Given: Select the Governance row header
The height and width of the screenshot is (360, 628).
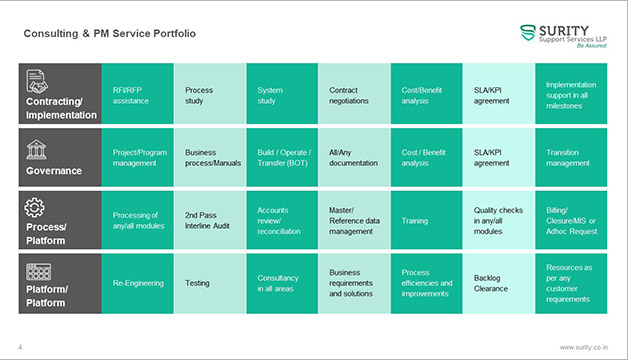Looking at the screenshot, I should (60, 157).
